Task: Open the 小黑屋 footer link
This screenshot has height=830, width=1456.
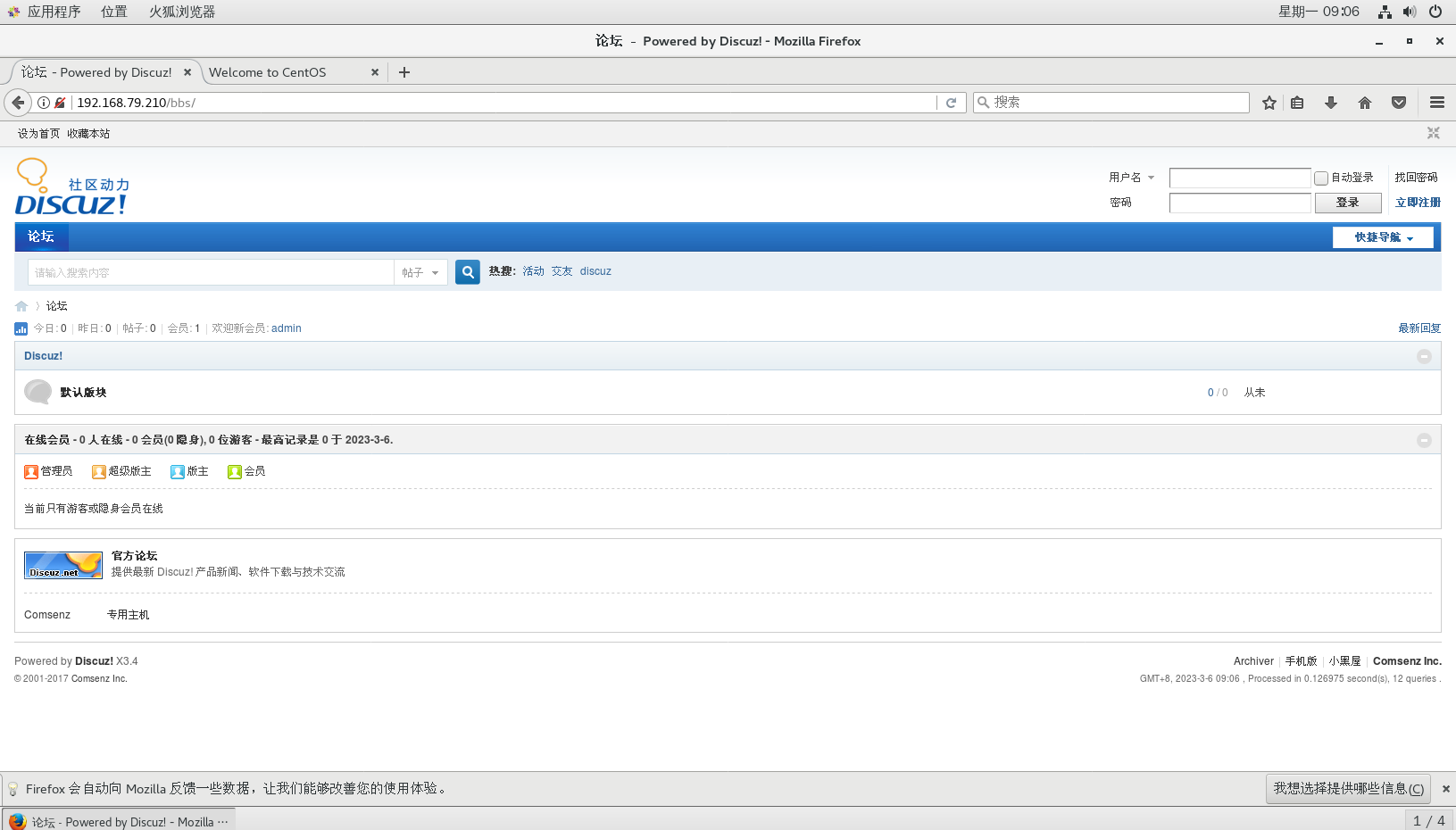Action: 1344,661
